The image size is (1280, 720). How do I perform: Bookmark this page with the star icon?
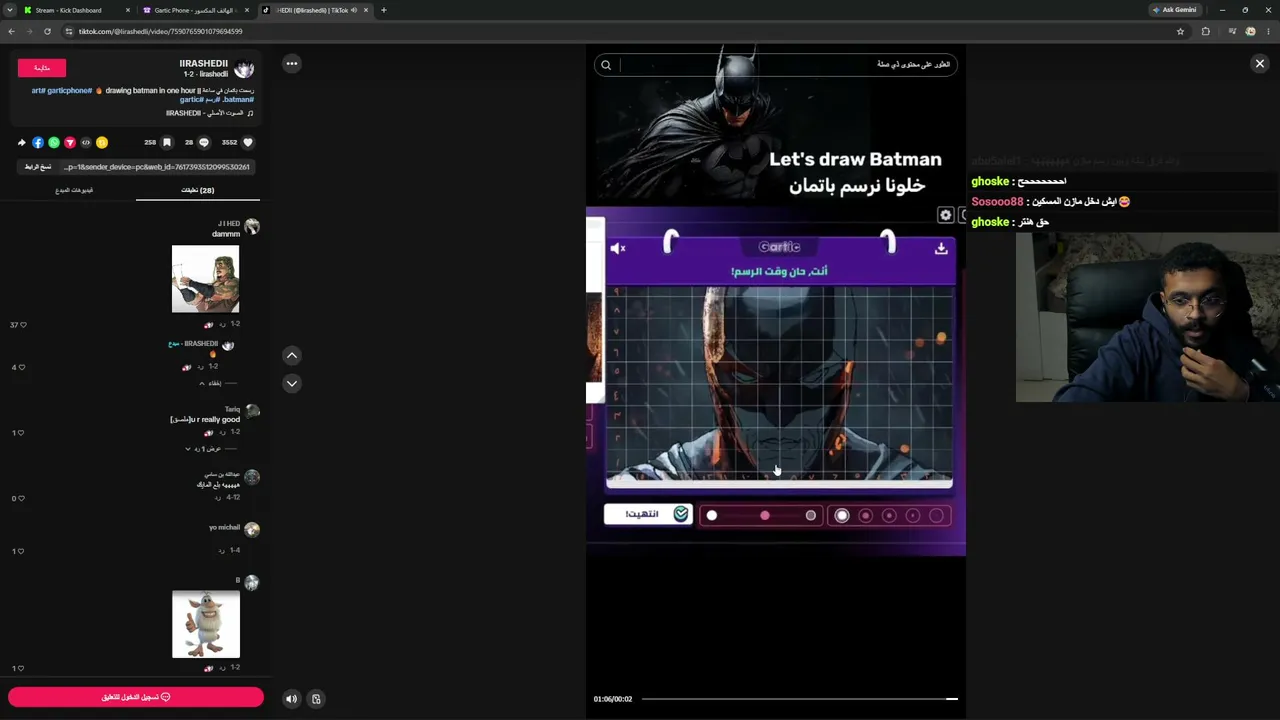click(1180, 31)
